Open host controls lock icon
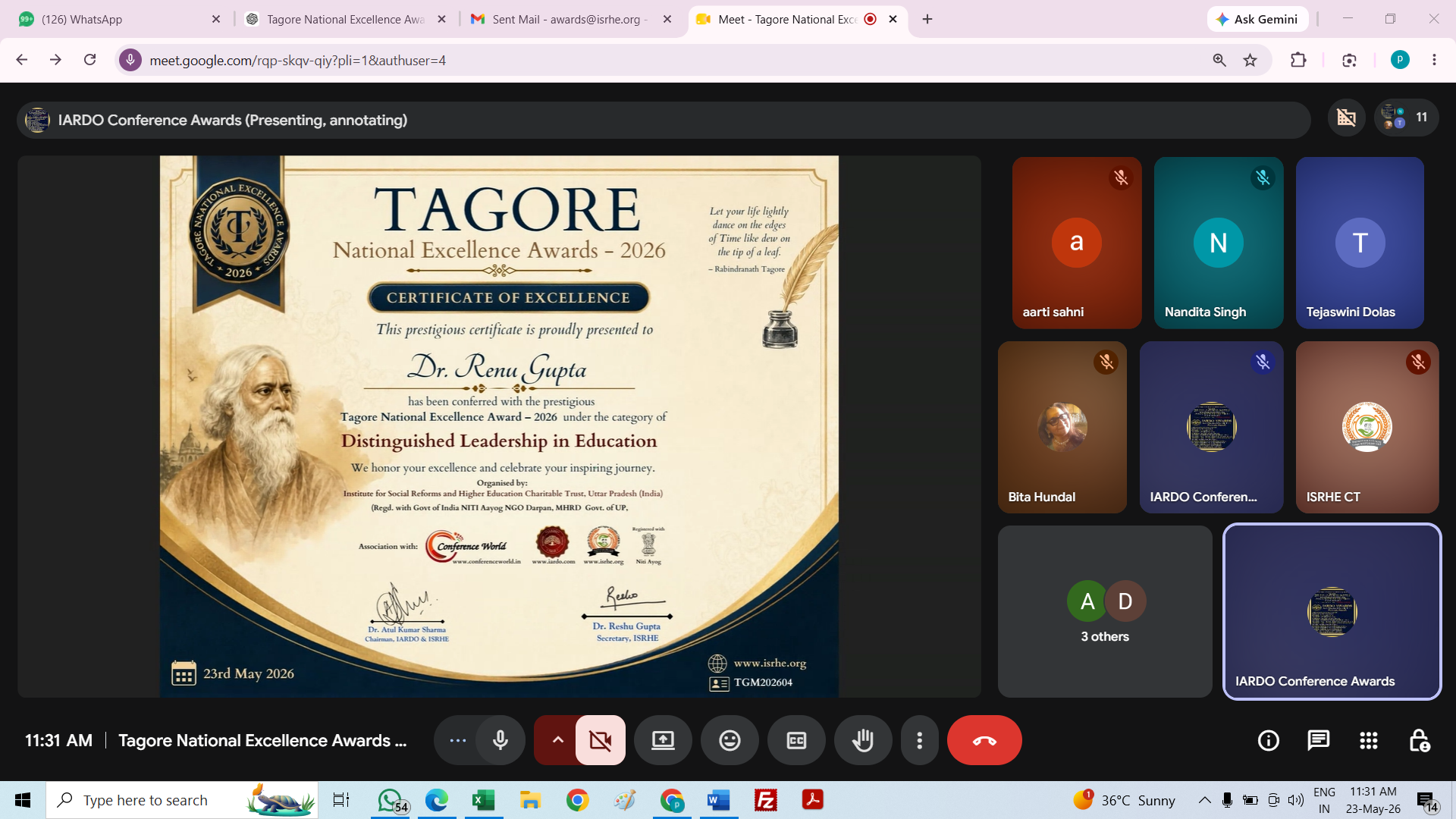1456x819 pixels. (1419, 740)
